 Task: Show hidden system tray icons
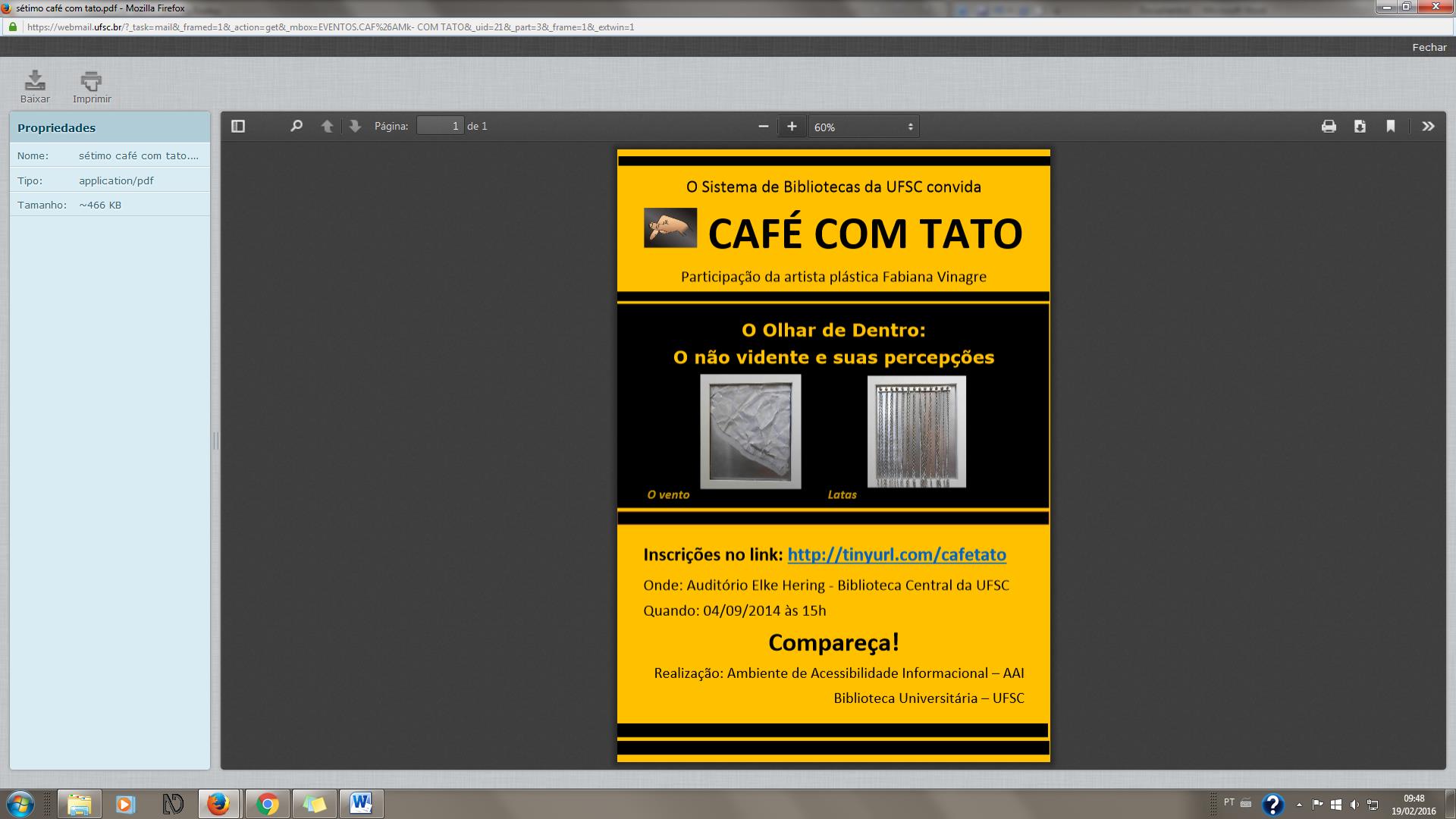tap(1299, 805)
